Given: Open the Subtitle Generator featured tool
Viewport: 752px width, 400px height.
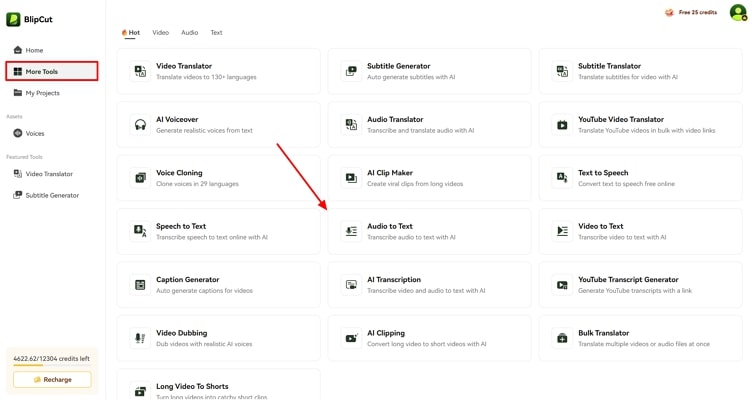Looking at the screenshot, I should click(52, 195).
